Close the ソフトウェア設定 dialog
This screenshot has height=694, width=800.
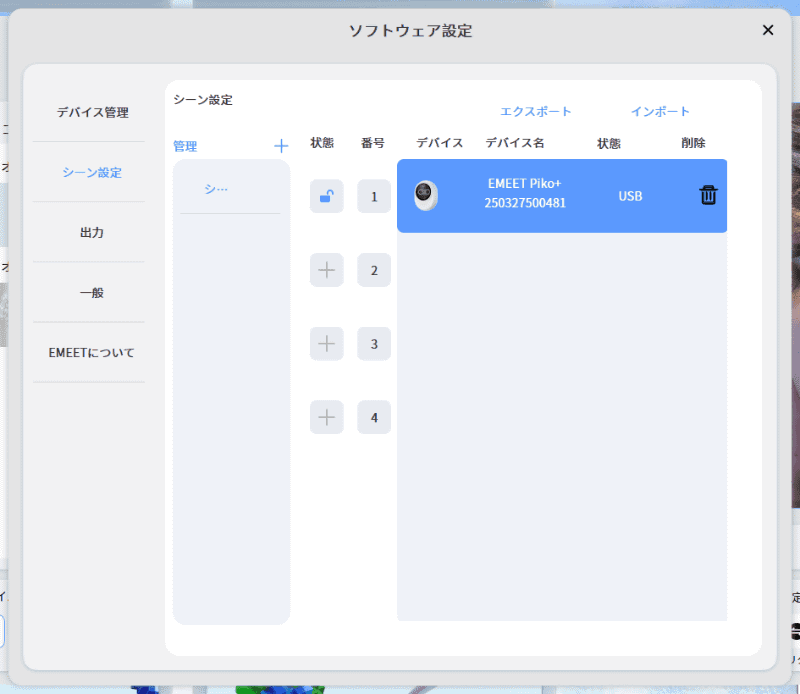pyautogui.click(x=768, y=30)
